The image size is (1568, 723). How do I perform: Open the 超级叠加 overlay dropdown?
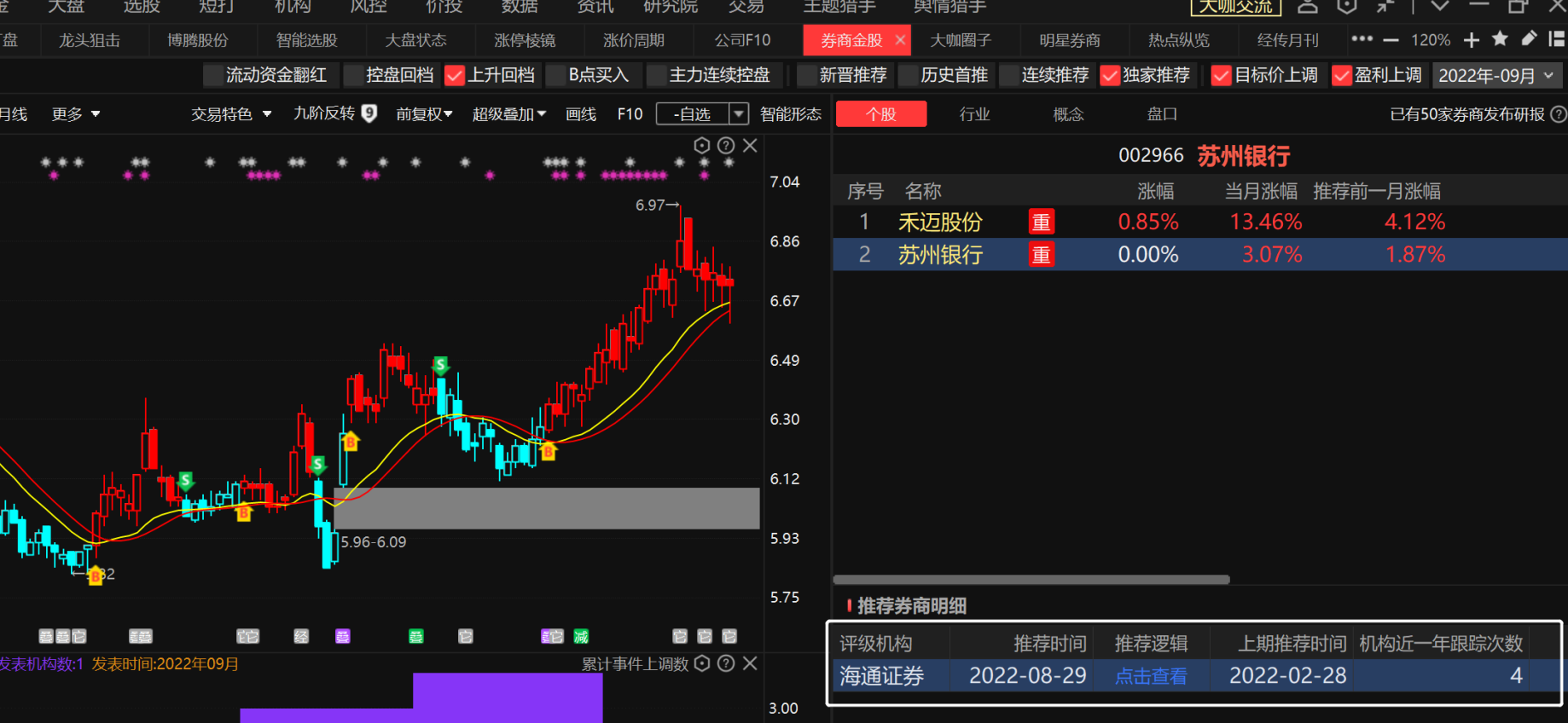point(509,114)
